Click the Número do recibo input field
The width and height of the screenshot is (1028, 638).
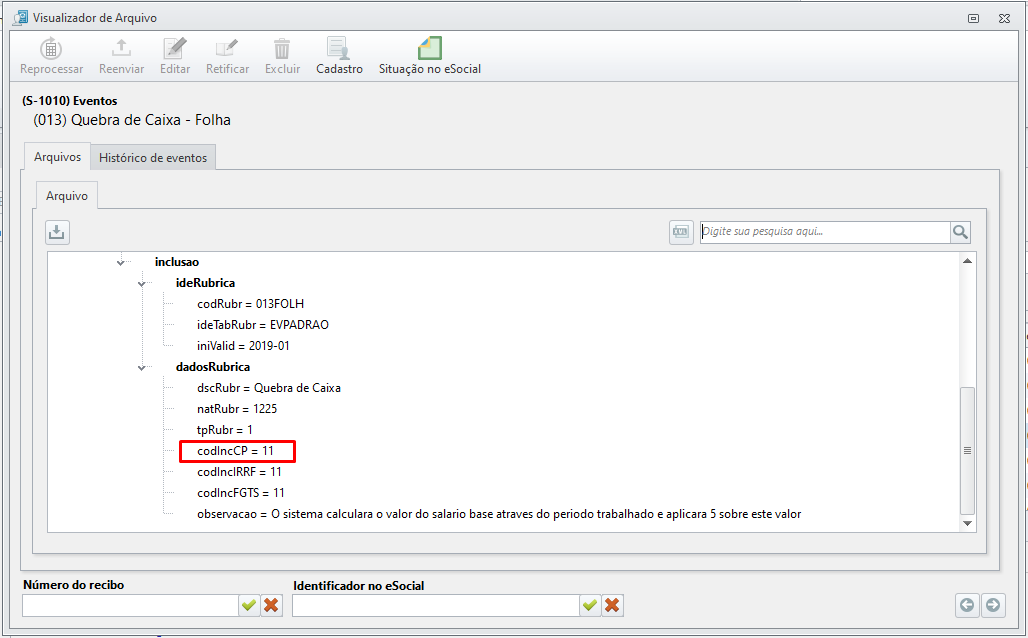click(130, 605)
